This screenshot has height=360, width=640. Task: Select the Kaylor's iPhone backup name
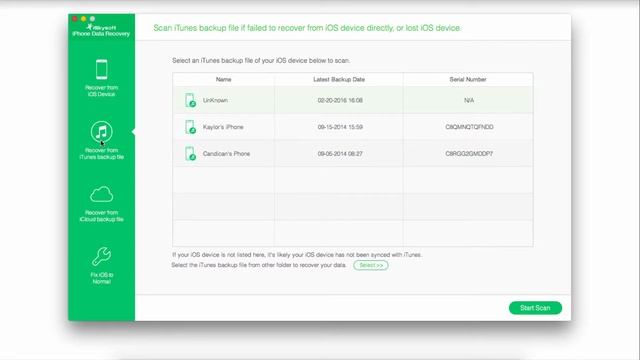click(x=223, y=127)
